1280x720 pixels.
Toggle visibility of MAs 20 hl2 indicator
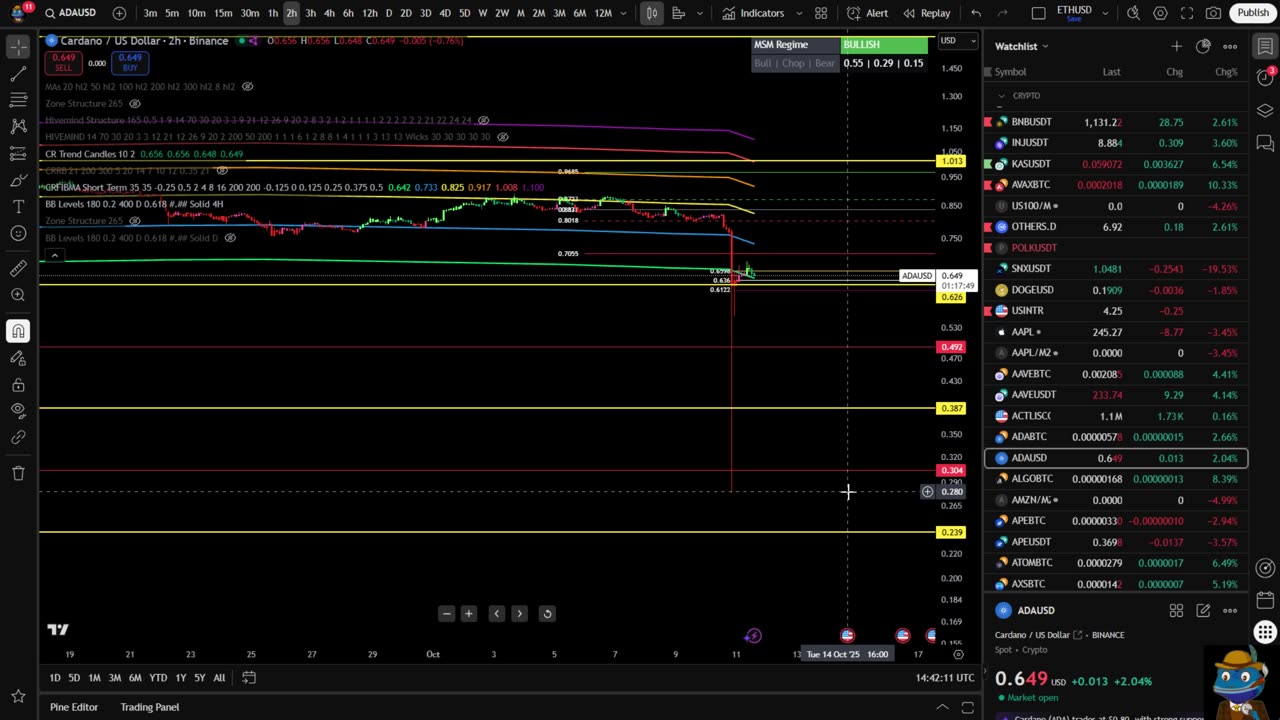(x=247, y=86)
